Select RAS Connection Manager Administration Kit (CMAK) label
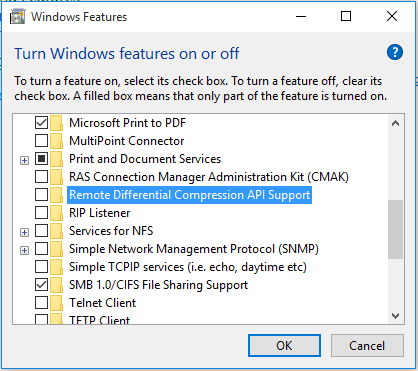The image size is (418, 371). tap(209, 177)
